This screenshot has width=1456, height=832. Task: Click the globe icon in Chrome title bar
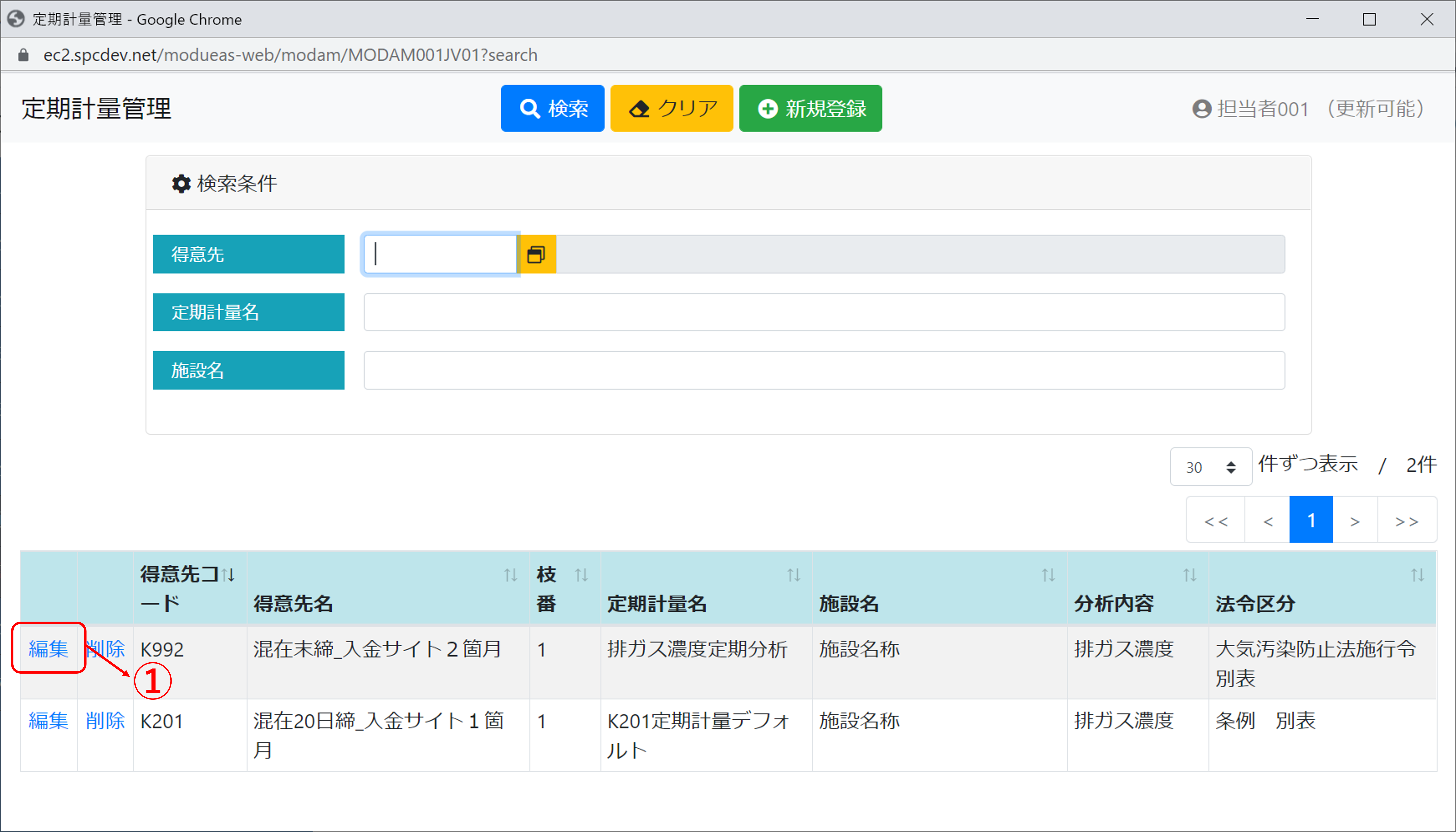tap(16, 19)
